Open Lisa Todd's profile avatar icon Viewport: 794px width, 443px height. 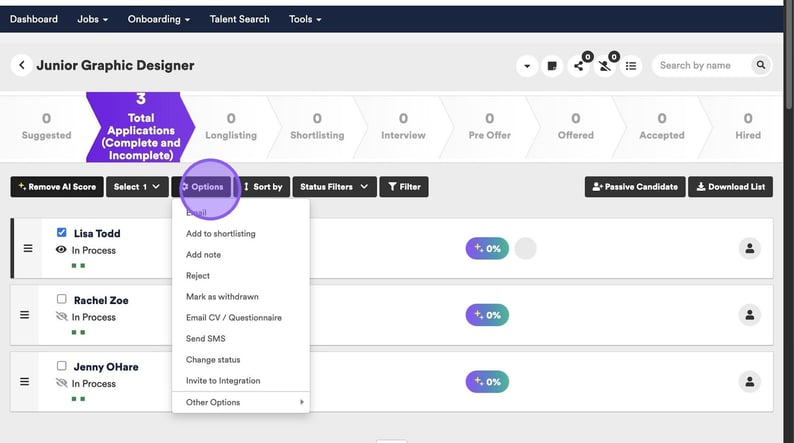749,248
